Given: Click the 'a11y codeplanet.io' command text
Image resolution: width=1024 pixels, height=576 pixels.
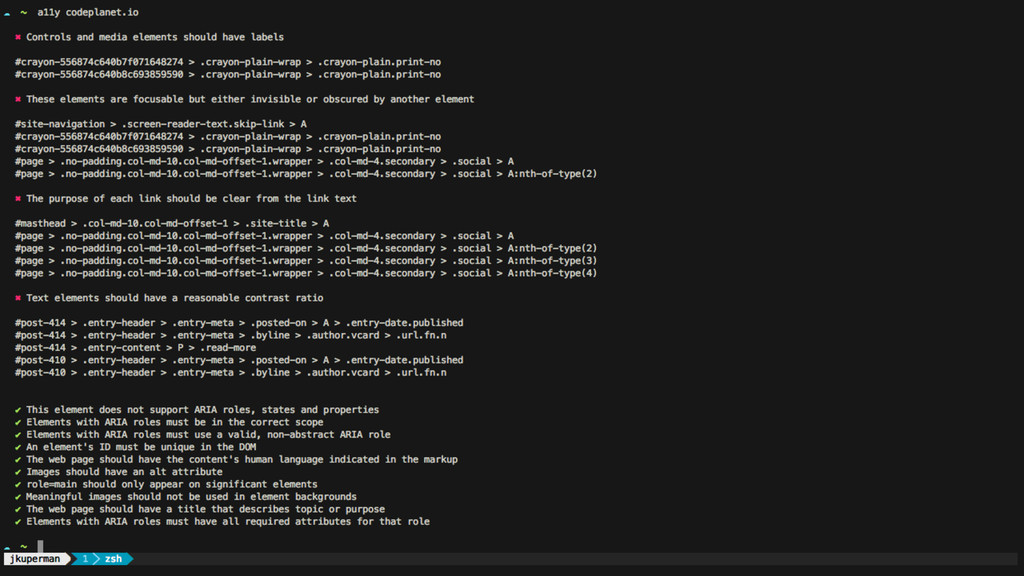Looking at the screenshot, I should pyautogui.click(x=88, y=12).
